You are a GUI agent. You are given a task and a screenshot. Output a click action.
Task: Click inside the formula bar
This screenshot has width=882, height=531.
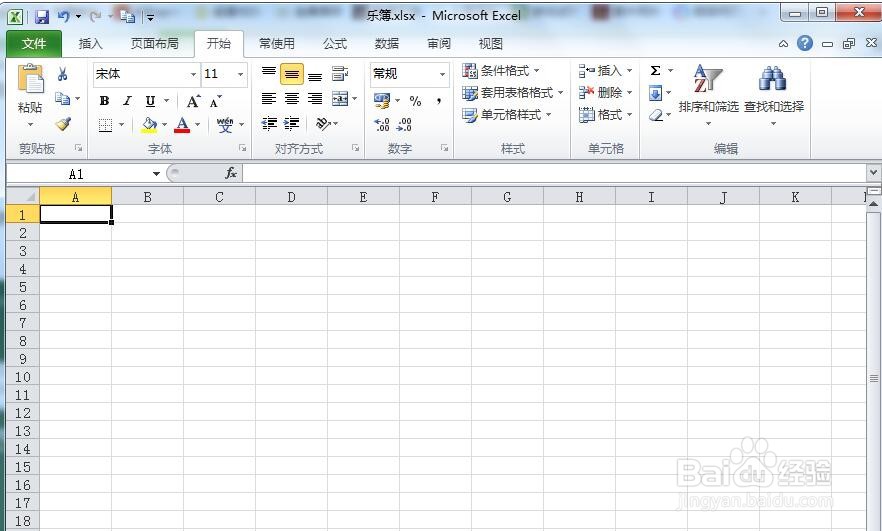(x=554, y=173)
